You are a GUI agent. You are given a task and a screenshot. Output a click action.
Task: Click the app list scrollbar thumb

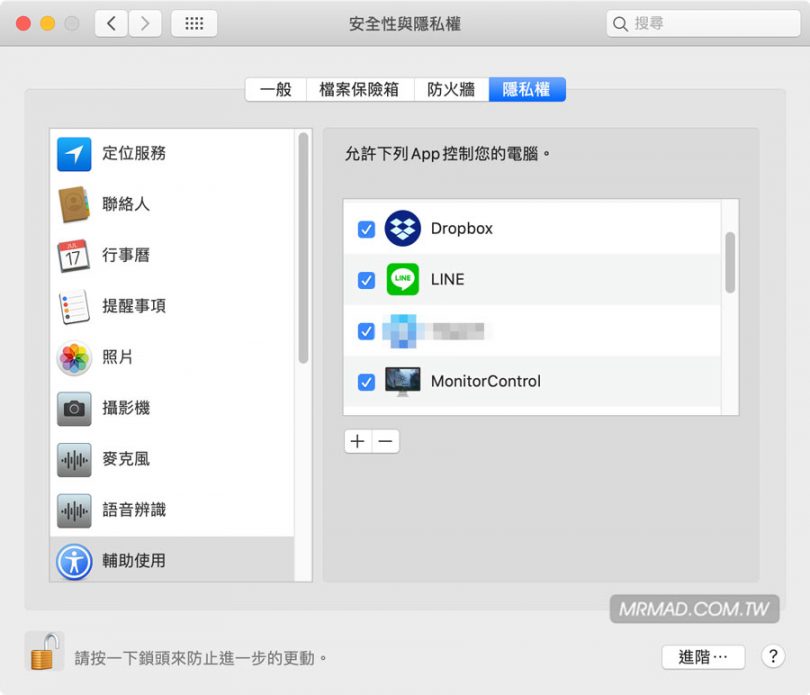(729, 262)
